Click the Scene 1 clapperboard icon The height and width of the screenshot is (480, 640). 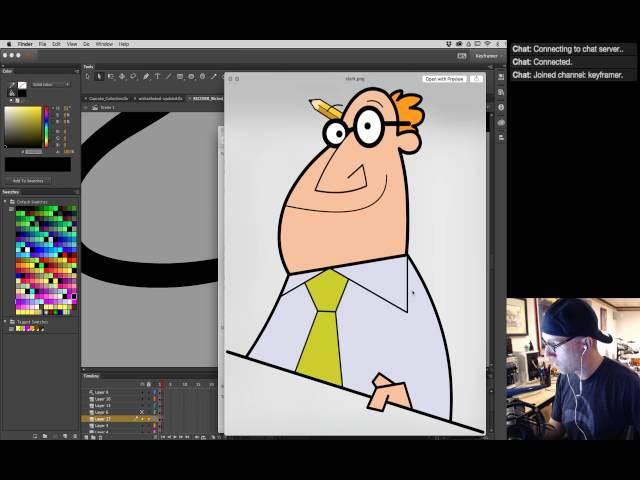[95, 107]
